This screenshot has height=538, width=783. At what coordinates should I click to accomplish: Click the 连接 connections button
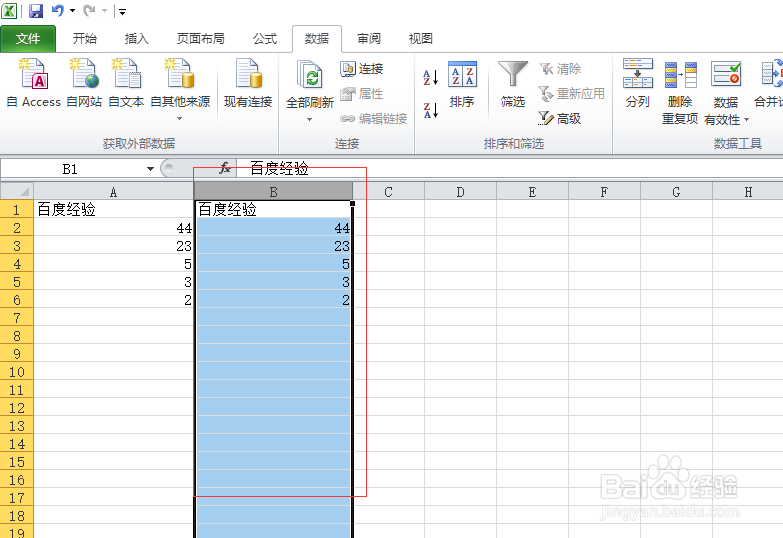pos(362,68)
